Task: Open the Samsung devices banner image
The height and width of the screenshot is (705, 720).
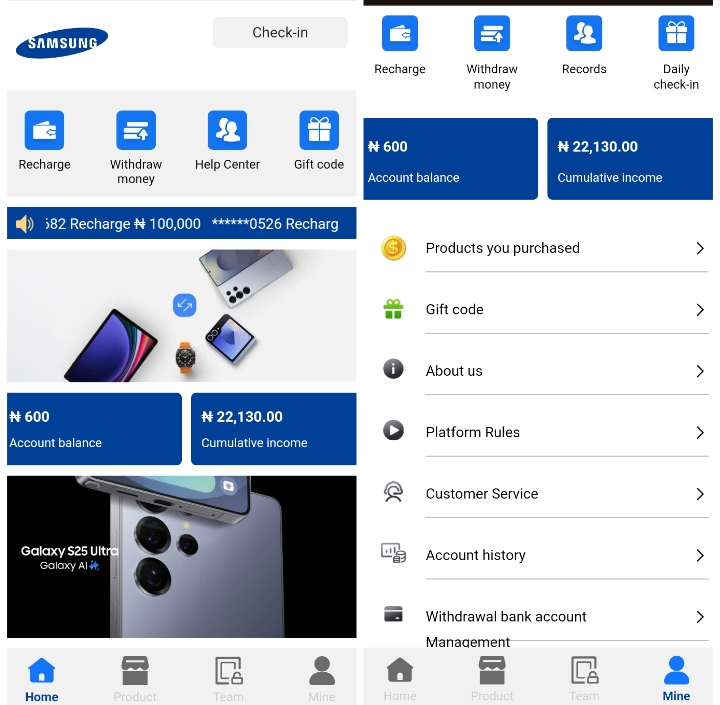Action: 181,316
